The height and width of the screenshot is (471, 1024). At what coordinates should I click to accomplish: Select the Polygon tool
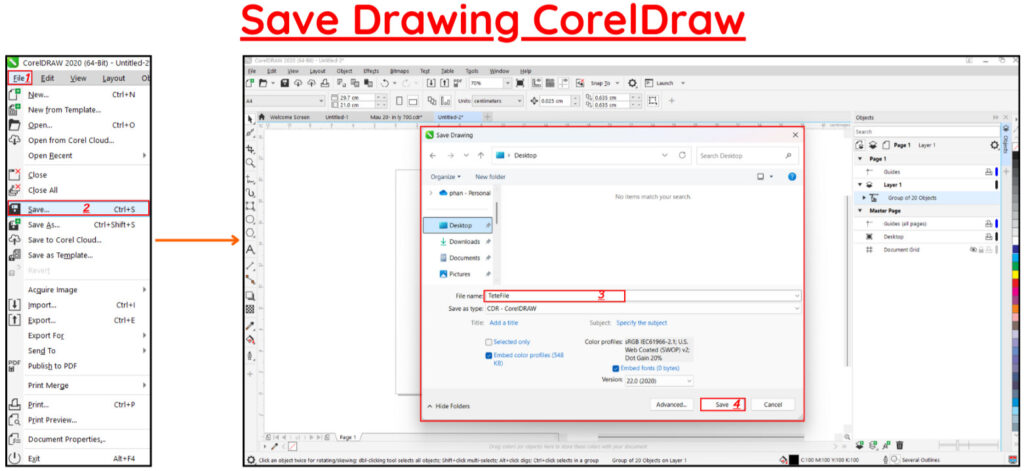(250, 234)
